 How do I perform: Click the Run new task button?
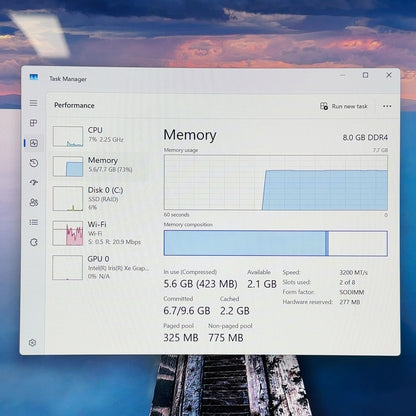(x=344, y=106)
